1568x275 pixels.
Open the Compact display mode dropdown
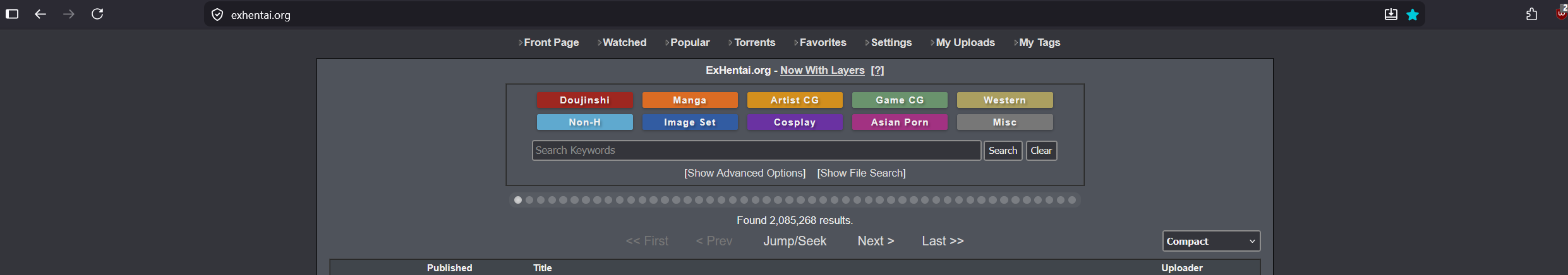(x=1211, y=241)
